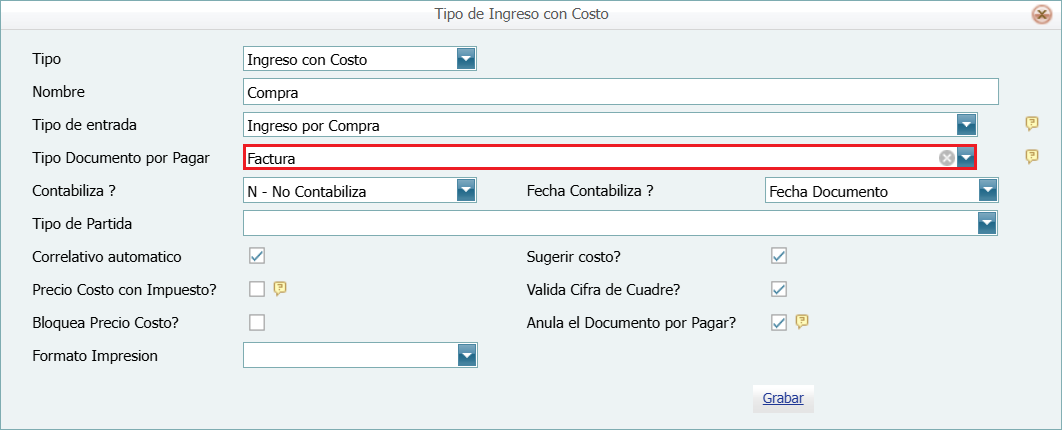This screenshot has height=430, width=1062.
Task: Open help icon next to Anula el Documento por Pagar
Action: point(802,322)
